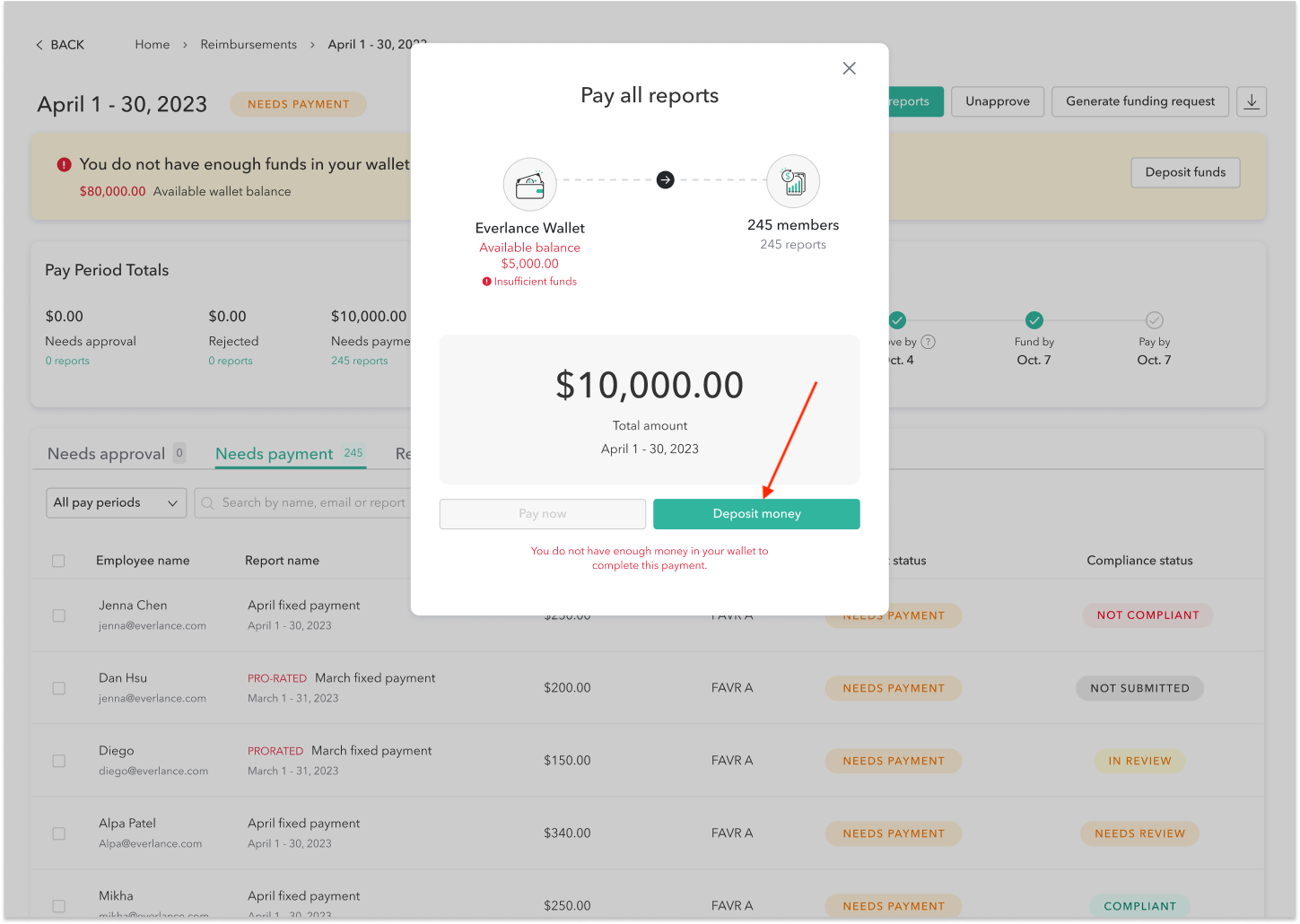The height and width of the screenshot is (924, 1300).
Task: Check Jenna Chen's report checkbox
Action: point(58,615)
